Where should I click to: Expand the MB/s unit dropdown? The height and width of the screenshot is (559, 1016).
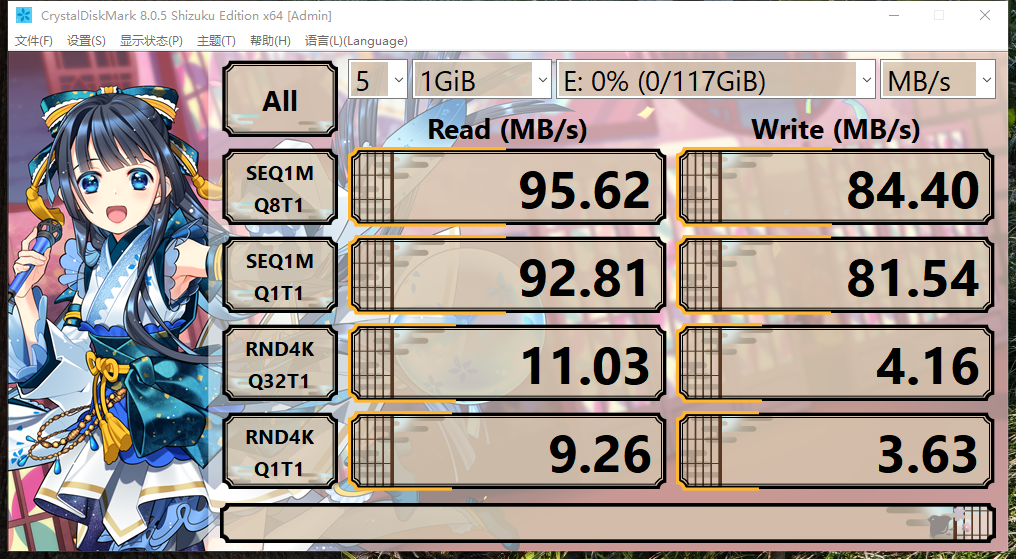point(937,80)
